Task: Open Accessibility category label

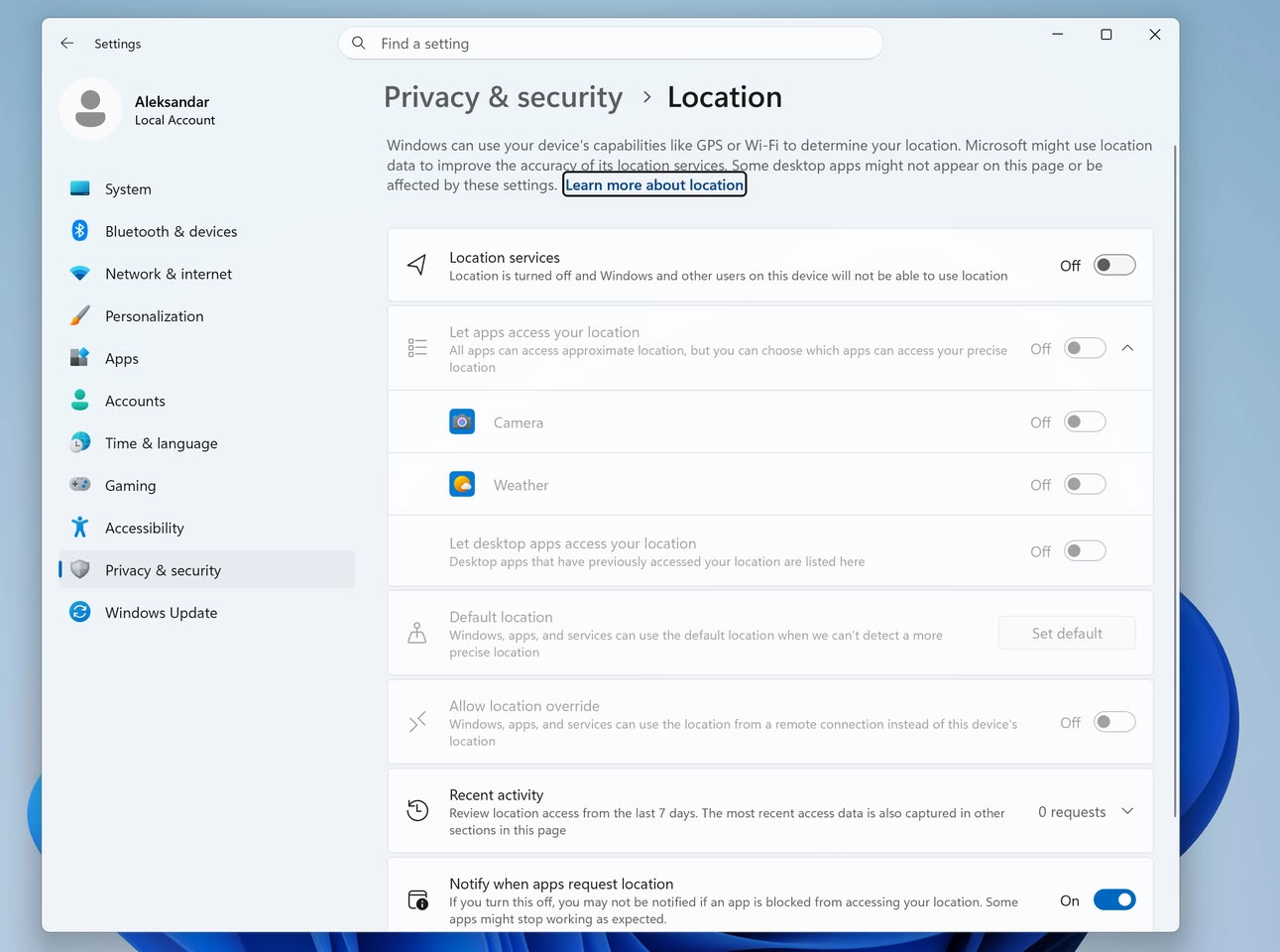Action: tap(145, 528)
